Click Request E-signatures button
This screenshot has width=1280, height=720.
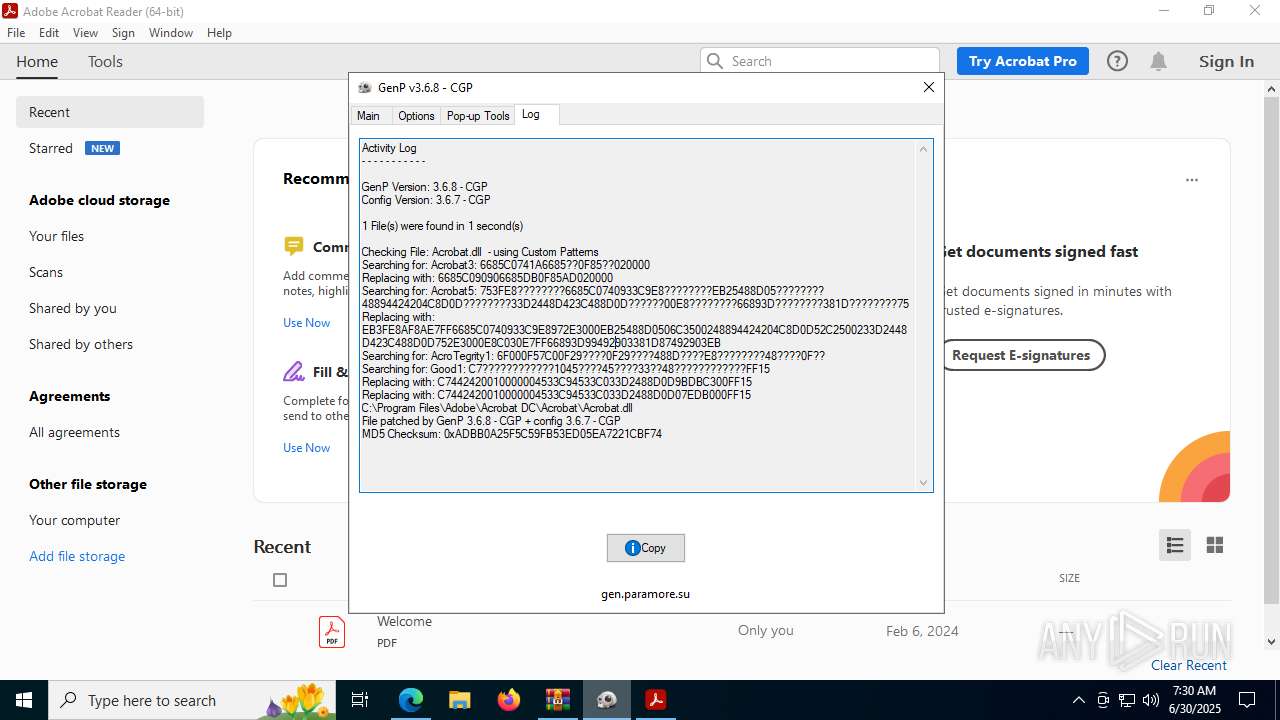click(x=1021, y=355)
